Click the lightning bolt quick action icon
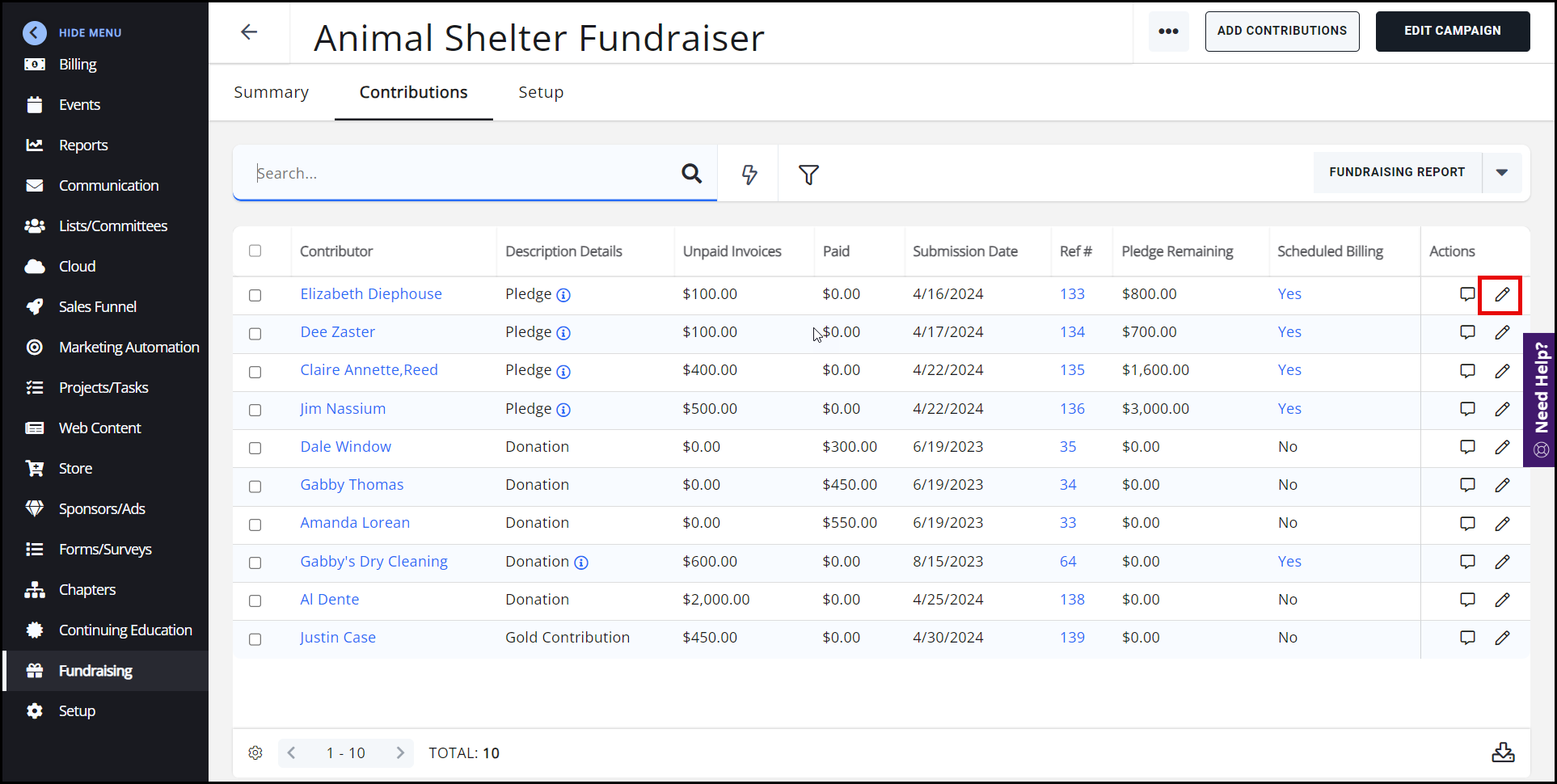The image size is (1557, 784). coord(749,175)
